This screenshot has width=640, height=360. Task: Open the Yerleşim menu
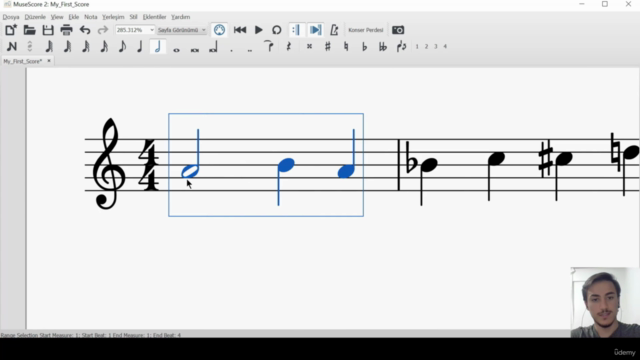[113, 17]
